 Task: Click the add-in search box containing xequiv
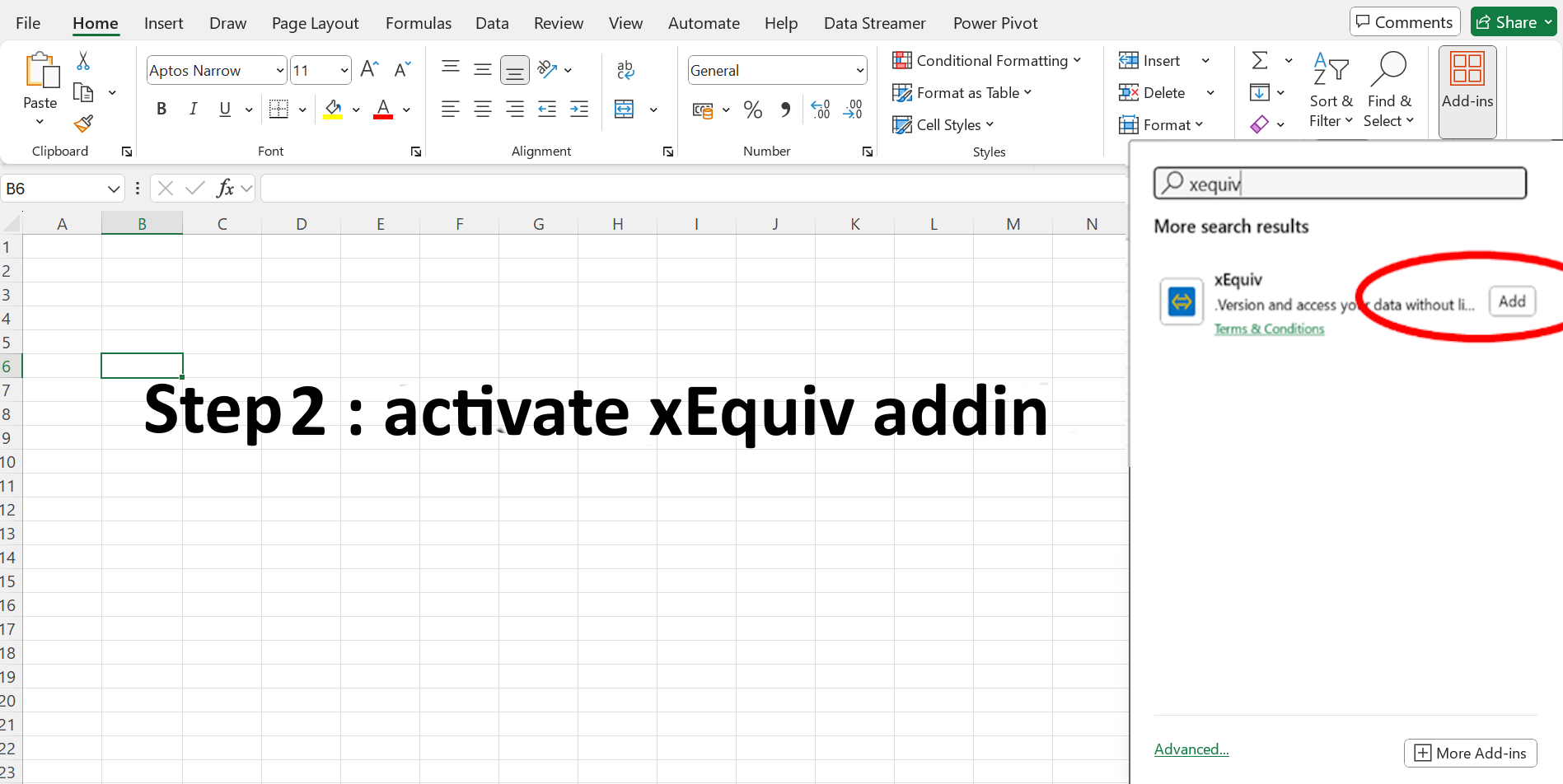1351,184
